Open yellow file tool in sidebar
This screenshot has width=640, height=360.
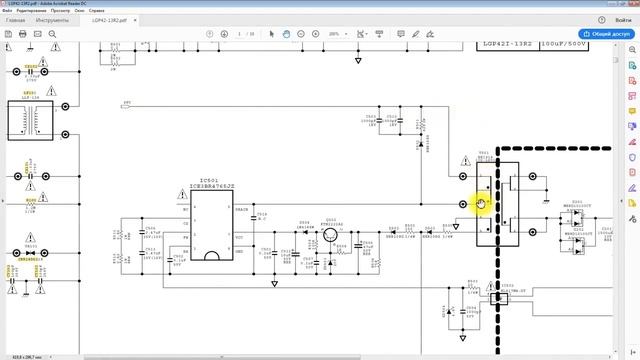[x=632, y=203]
